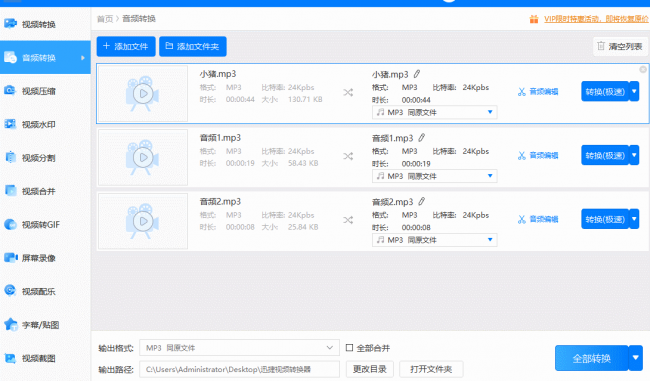
Task: Click shuffle arrows icon in 音频2.mp3 row
Action: 348,220
